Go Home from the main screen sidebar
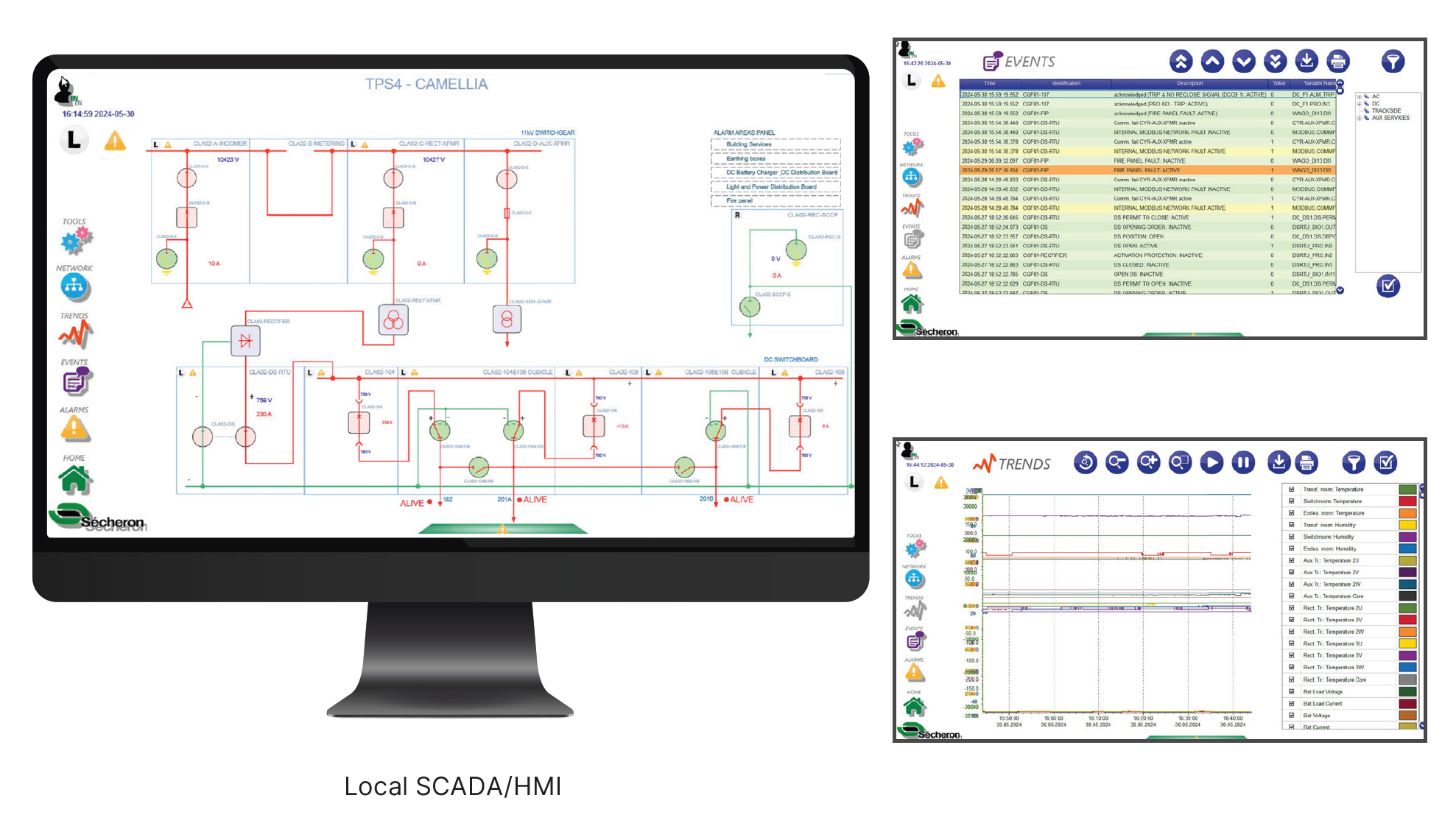The width and height of the screenshot is (1456, 826). click(x=75, y=481)
